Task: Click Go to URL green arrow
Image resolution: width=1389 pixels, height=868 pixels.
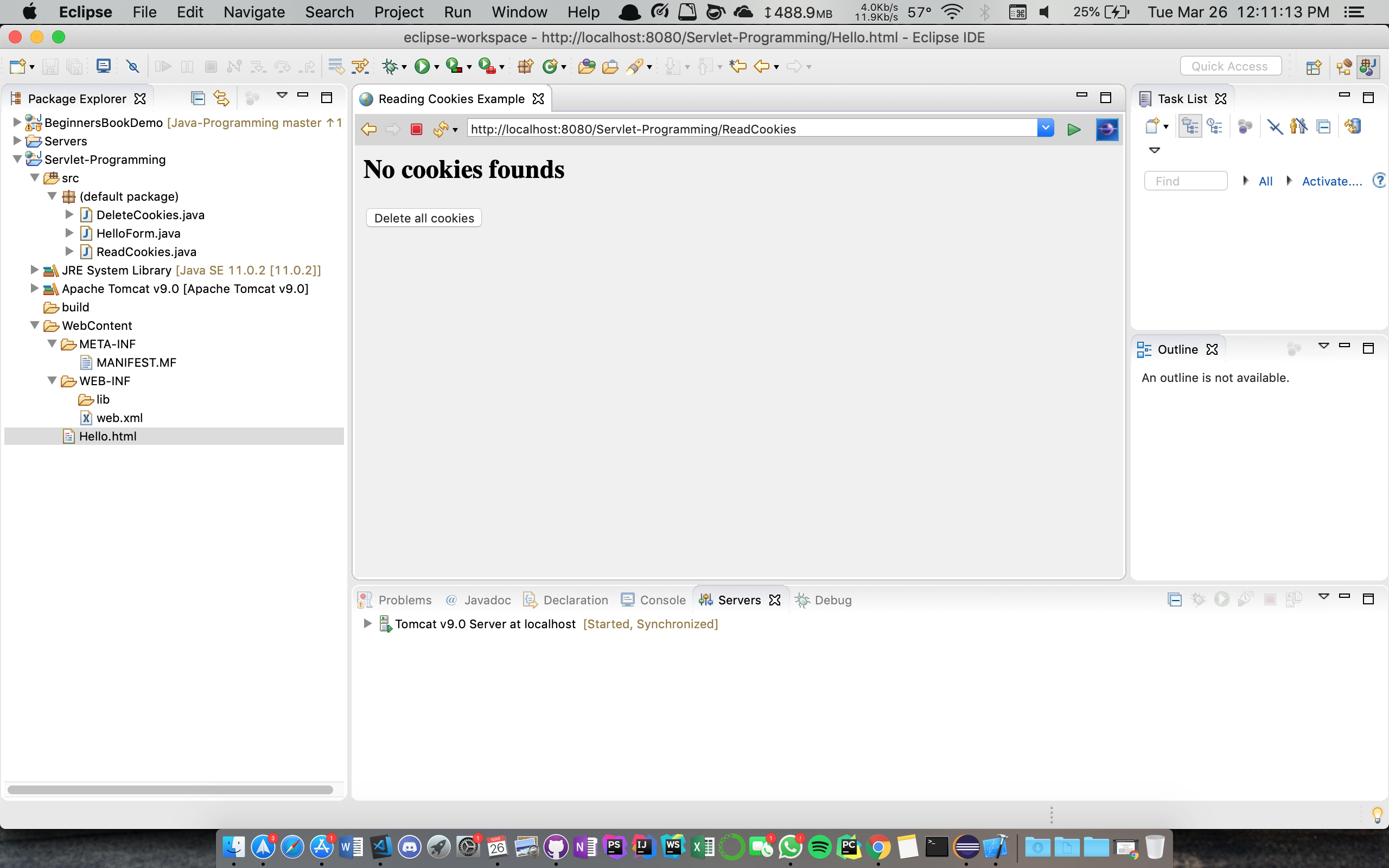Action: 1073,129
